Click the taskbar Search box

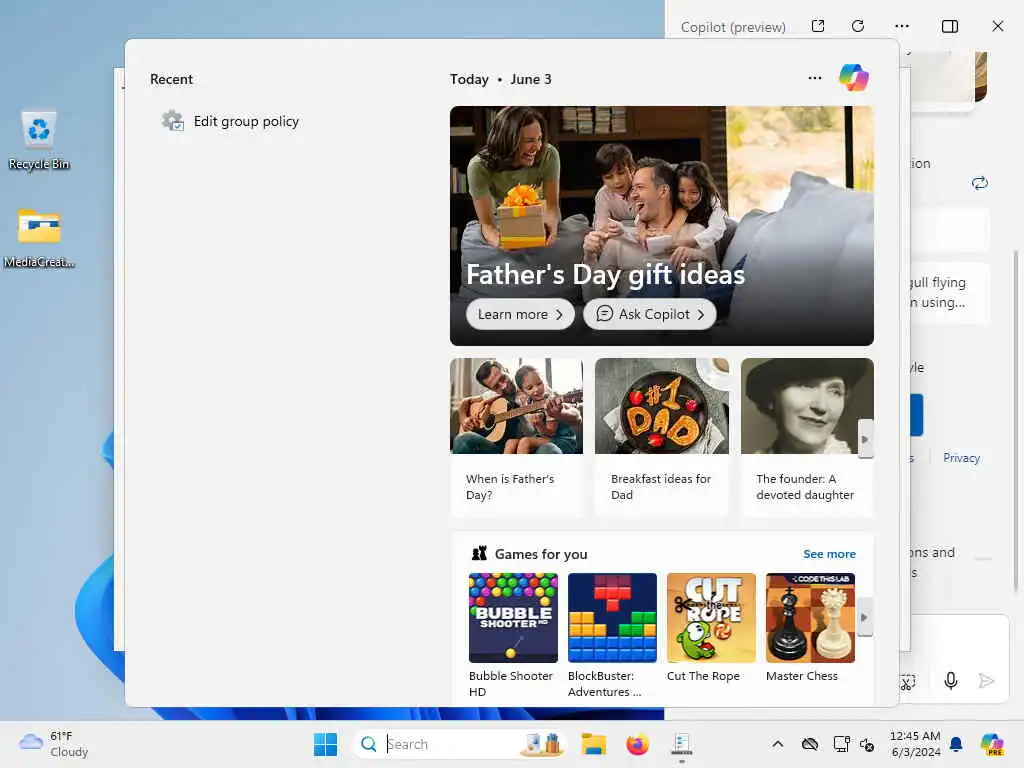click(x=458, y=744)
